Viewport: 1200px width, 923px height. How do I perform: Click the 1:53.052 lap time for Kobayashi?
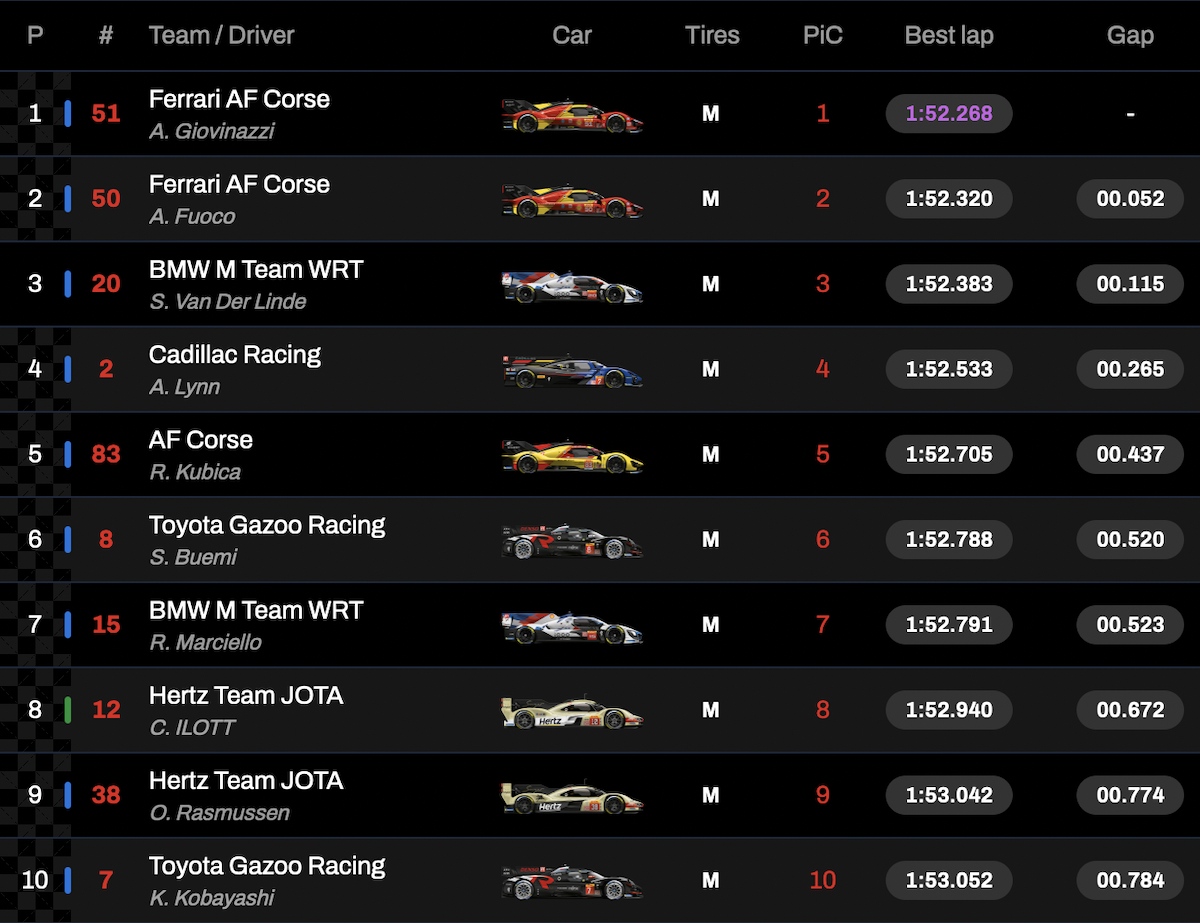tap(949, 880)
